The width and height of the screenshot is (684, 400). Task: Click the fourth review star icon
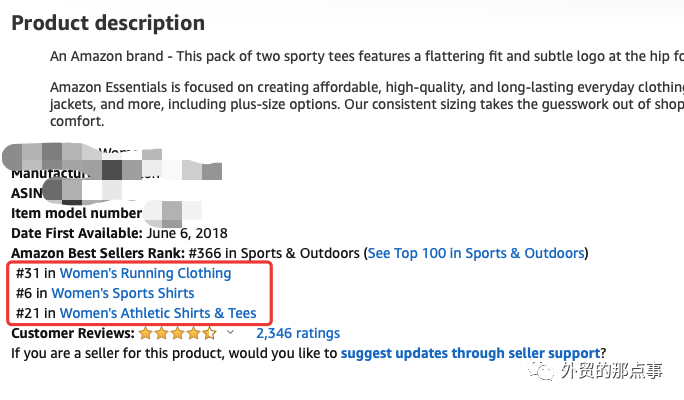pos(194,333)
